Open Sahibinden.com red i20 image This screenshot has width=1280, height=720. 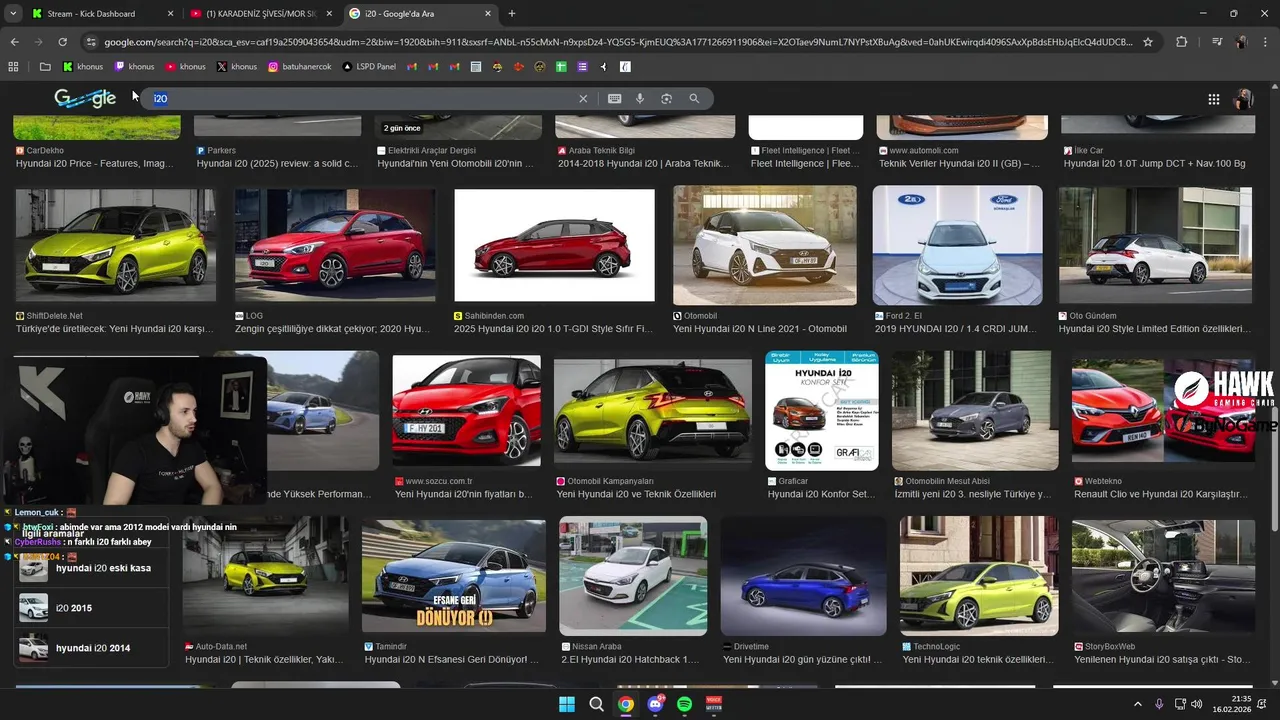[554, 245]
